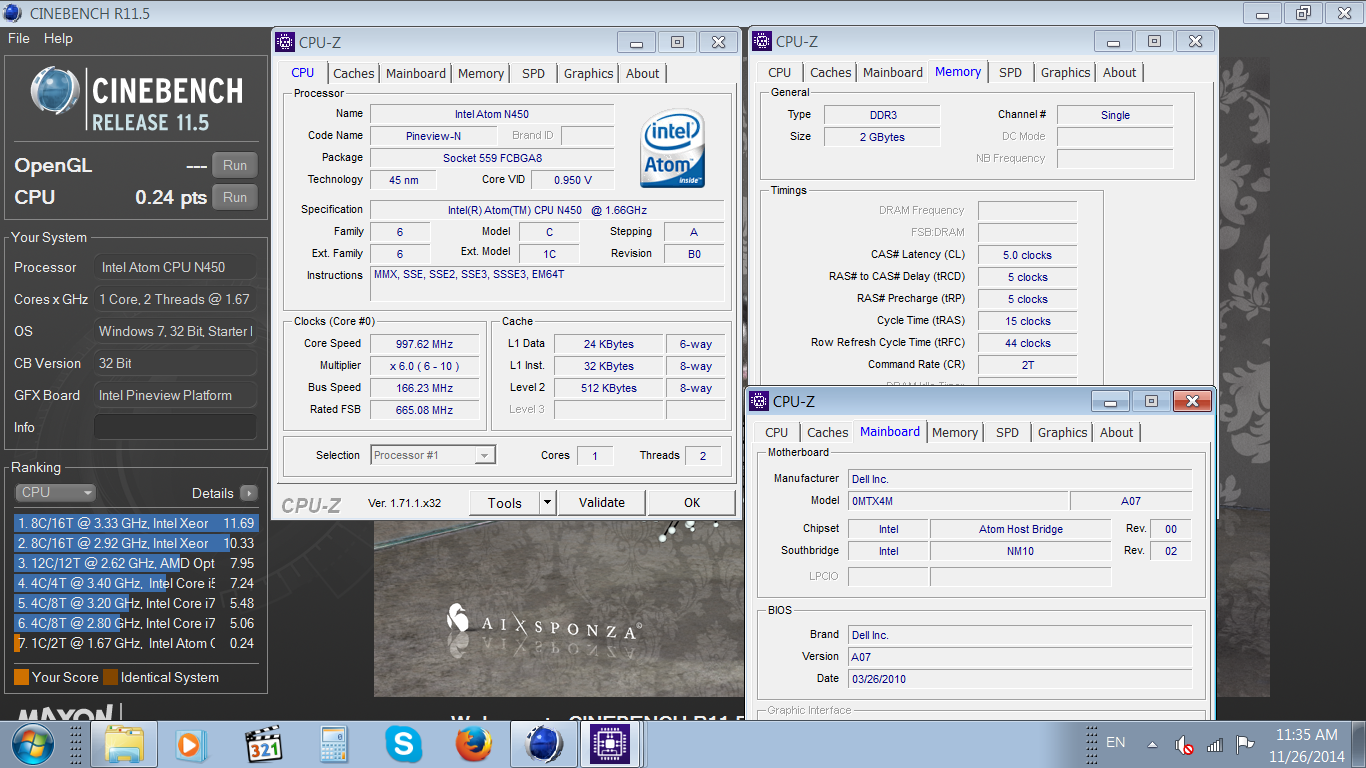Open the Cinebench Help menu
This screenshot has width=1366, height=768.
tap(58, 38)
